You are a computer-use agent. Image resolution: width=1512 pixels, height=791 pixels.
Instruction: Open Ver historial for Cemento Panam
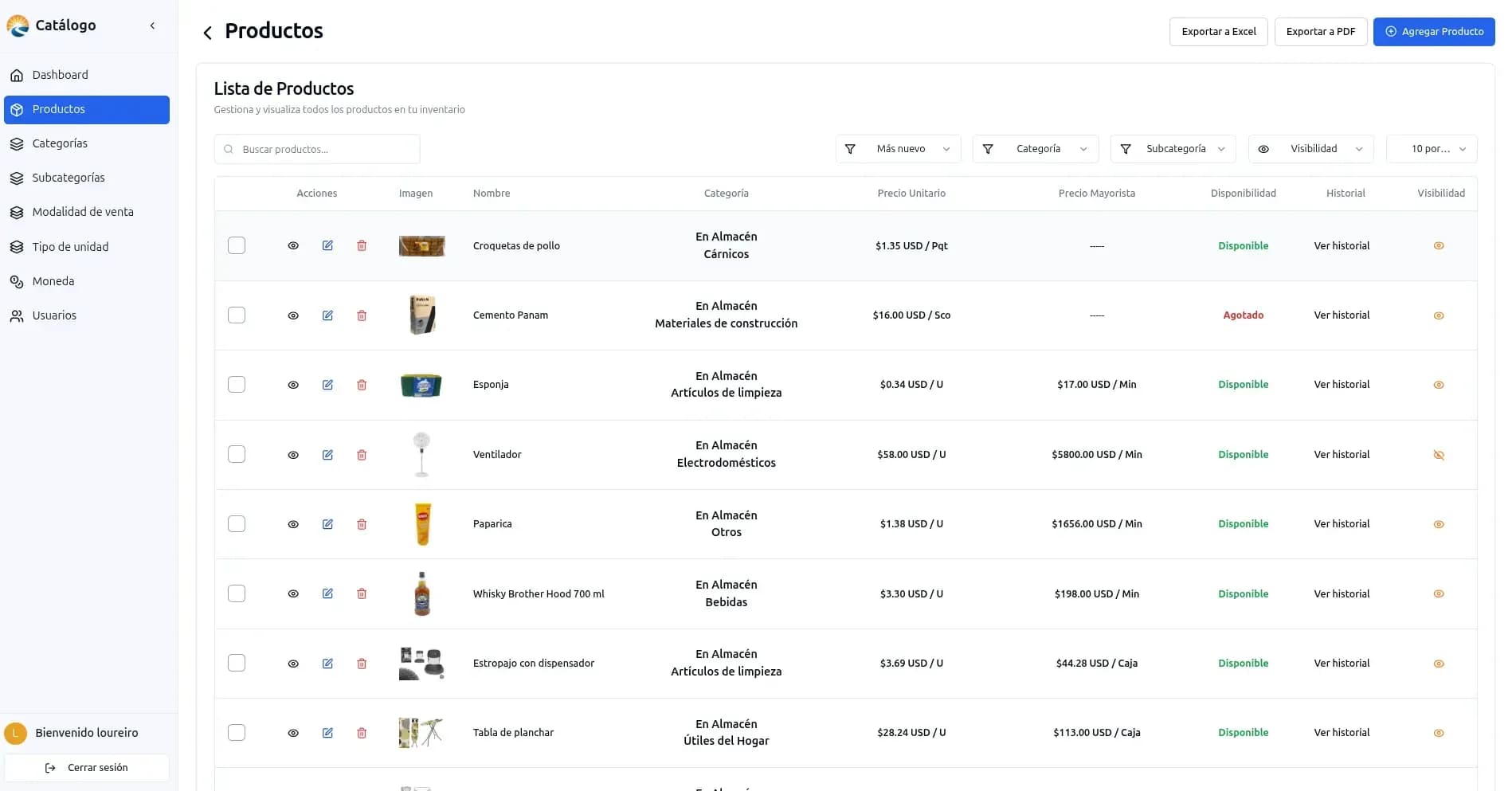pyautogui.click(x=1342, y=315)
